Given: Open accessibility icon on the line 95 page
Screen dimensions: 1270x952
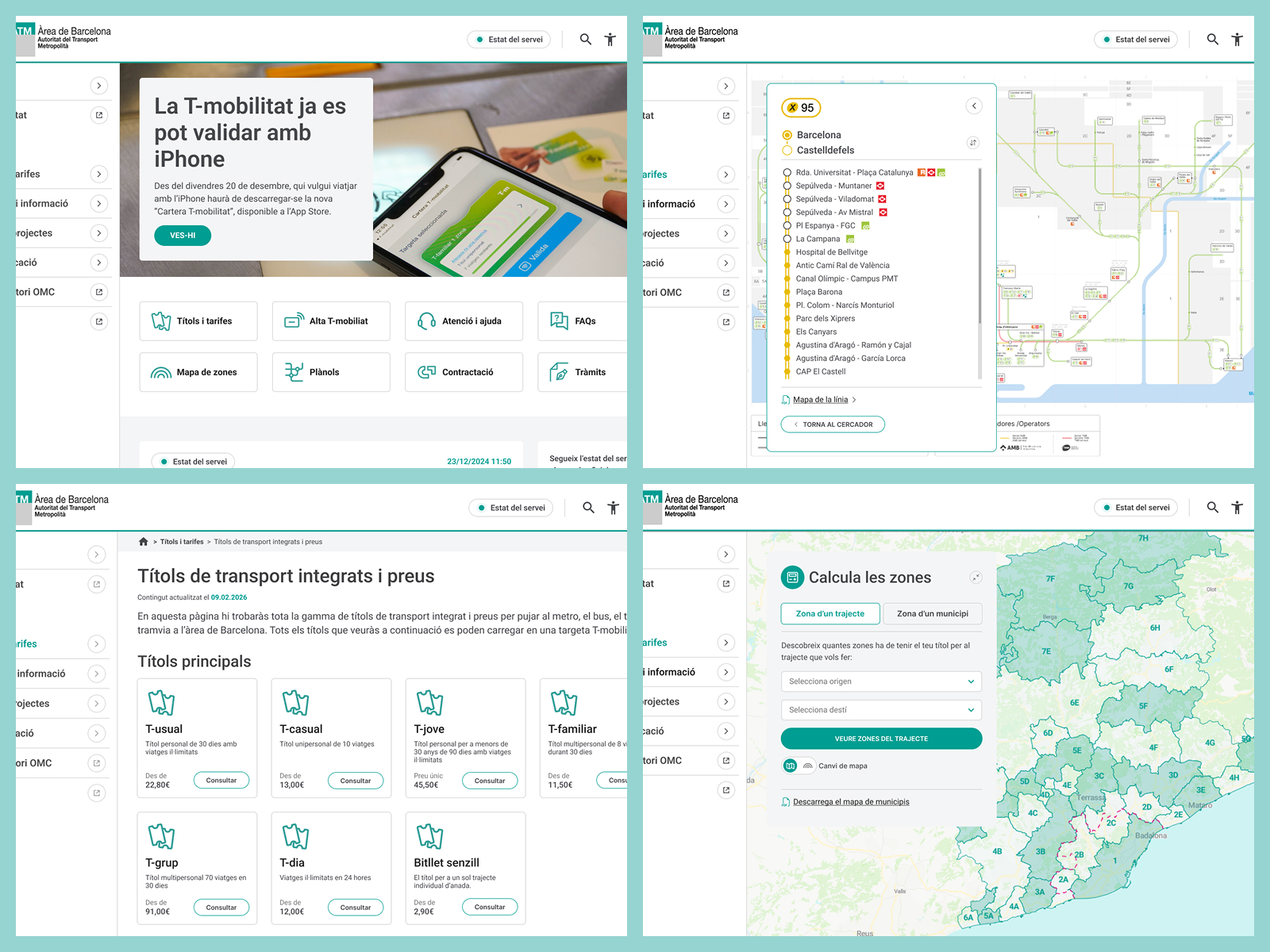Looking at the screenshot, I should [1237, 39].
